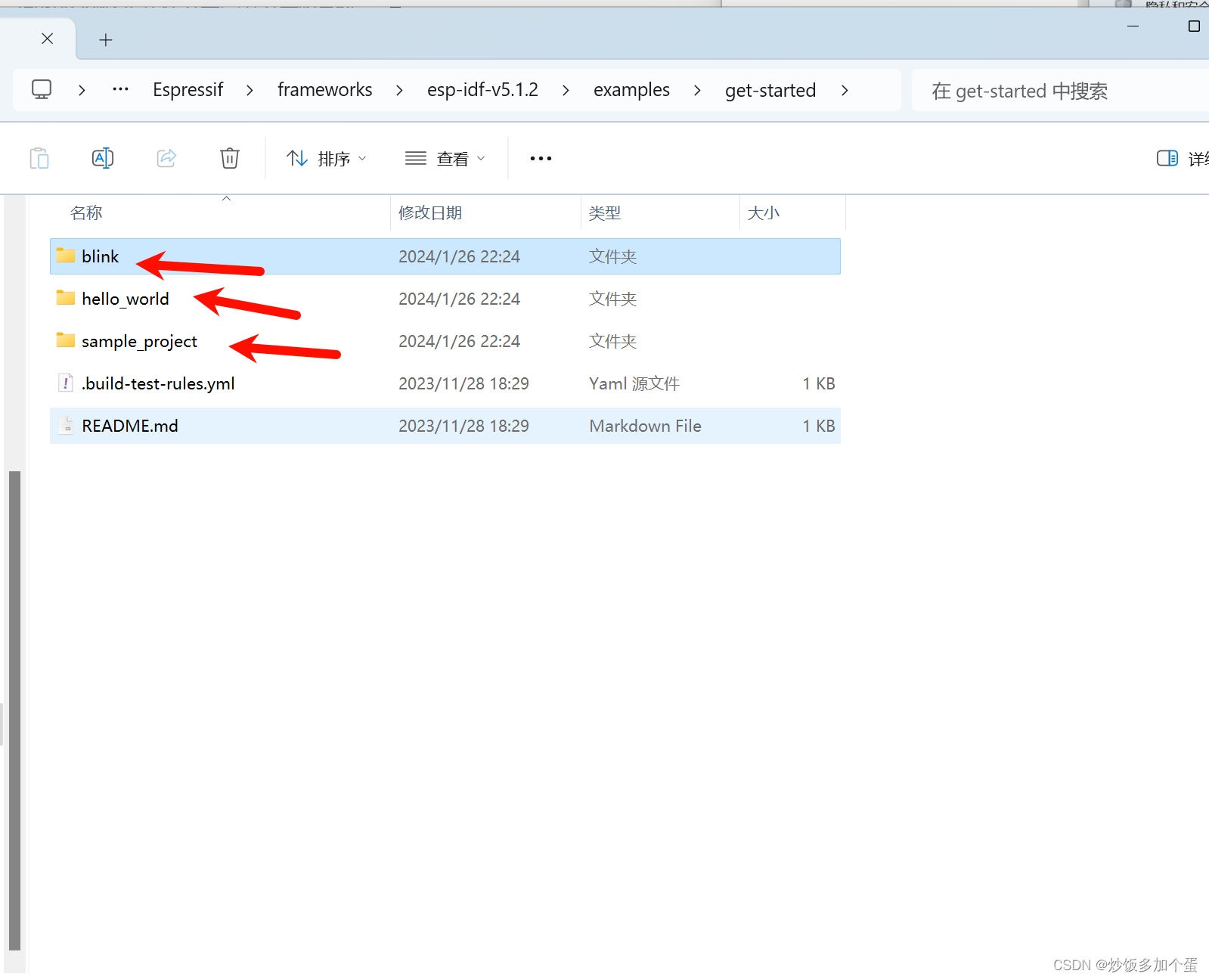This screenshot has height=980, width=1209.
Task: Select the sample_project folder
Action: pos(445,341)
